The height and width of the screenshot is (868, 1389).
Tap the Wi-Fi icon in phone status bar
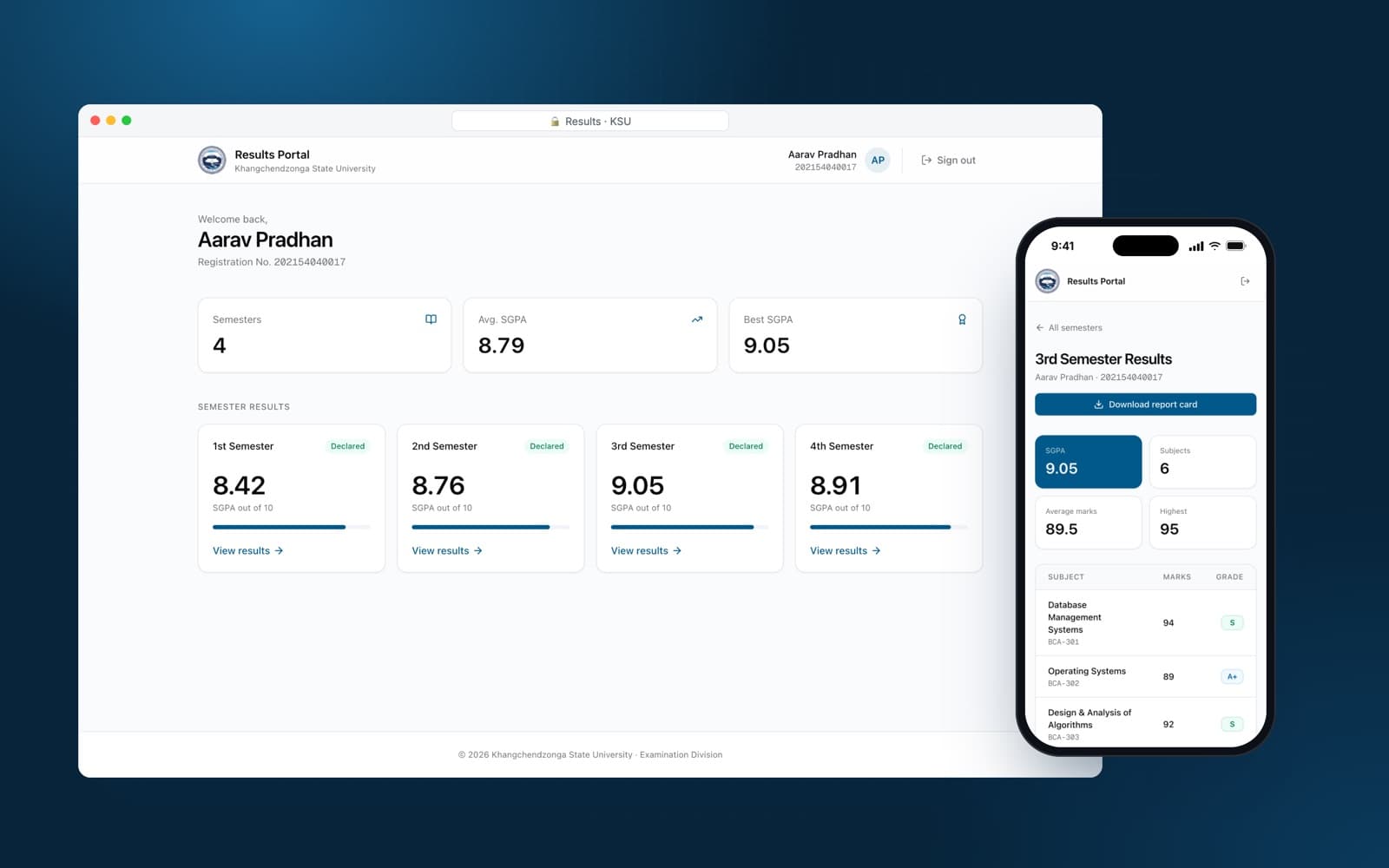[x=1215, y=247]
